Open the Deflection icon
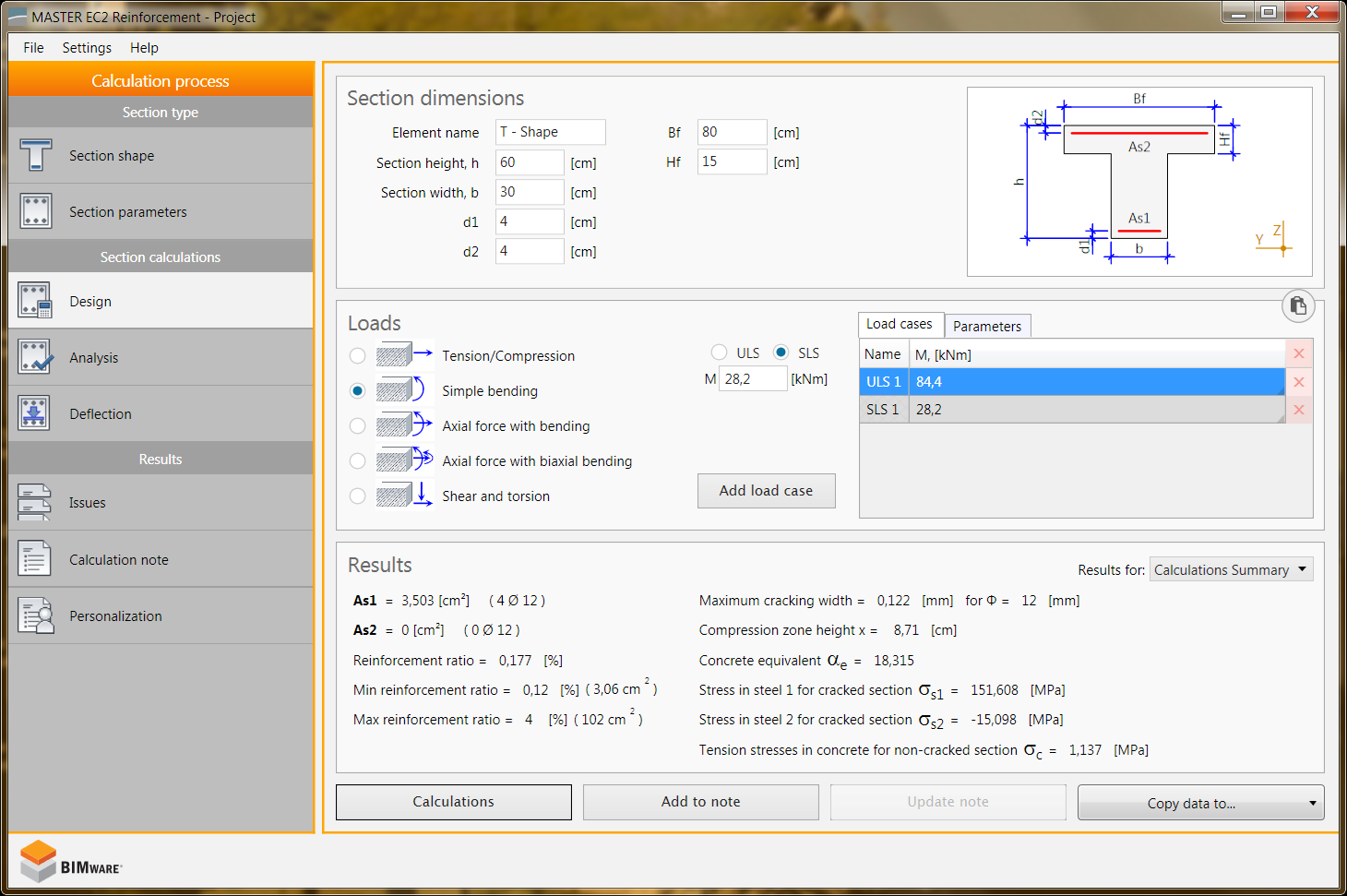Image resolution: width=1347 pixels, height=896 pixels. point(35,413)
